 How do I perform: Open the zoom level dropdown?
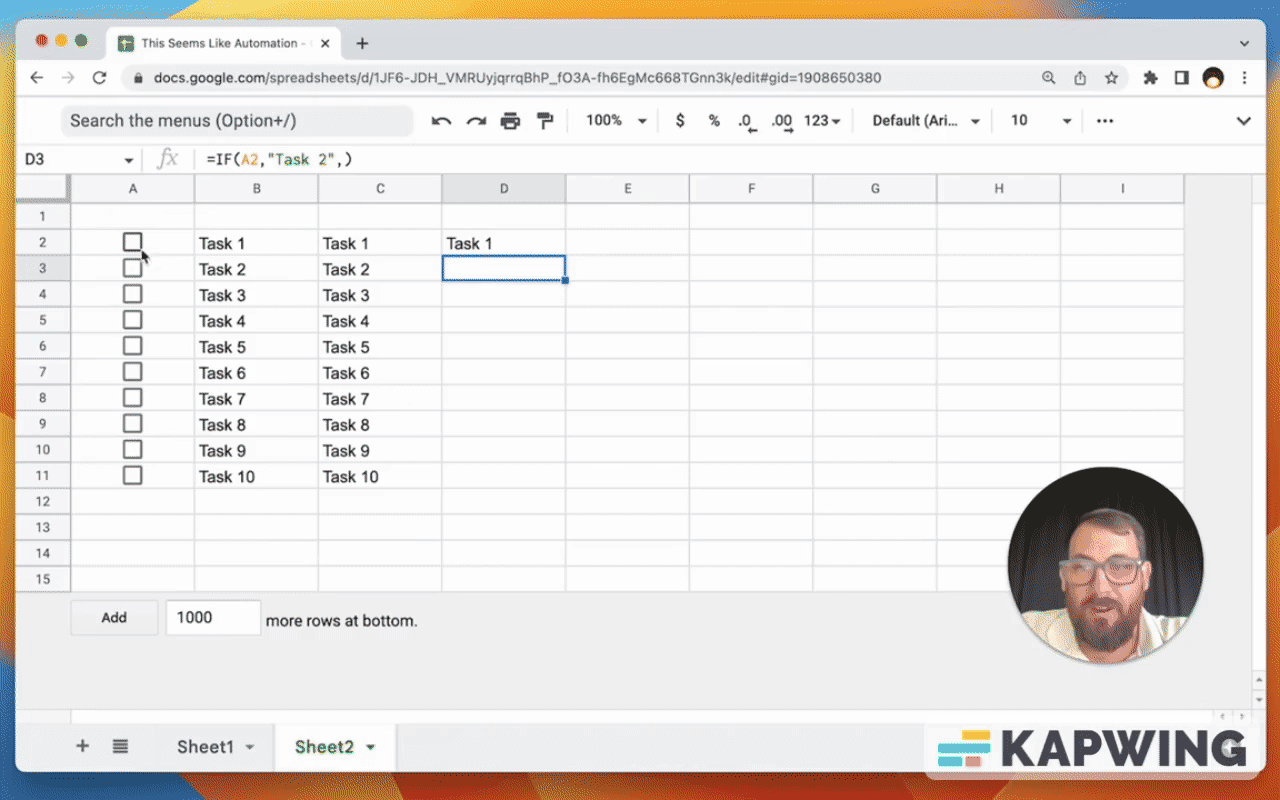(614, 120)
